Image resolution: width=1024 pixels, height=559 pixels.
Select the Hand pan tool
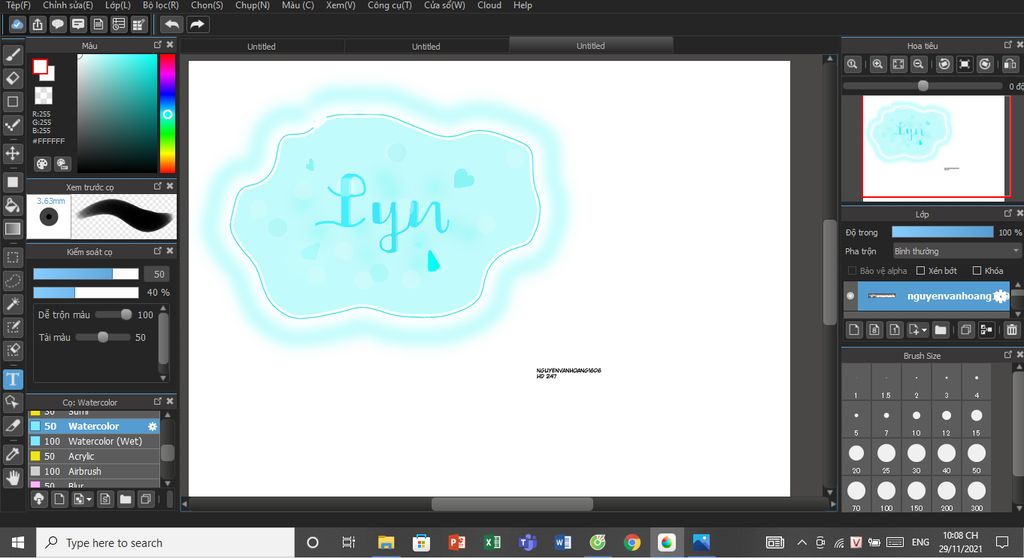pos(12,478)
